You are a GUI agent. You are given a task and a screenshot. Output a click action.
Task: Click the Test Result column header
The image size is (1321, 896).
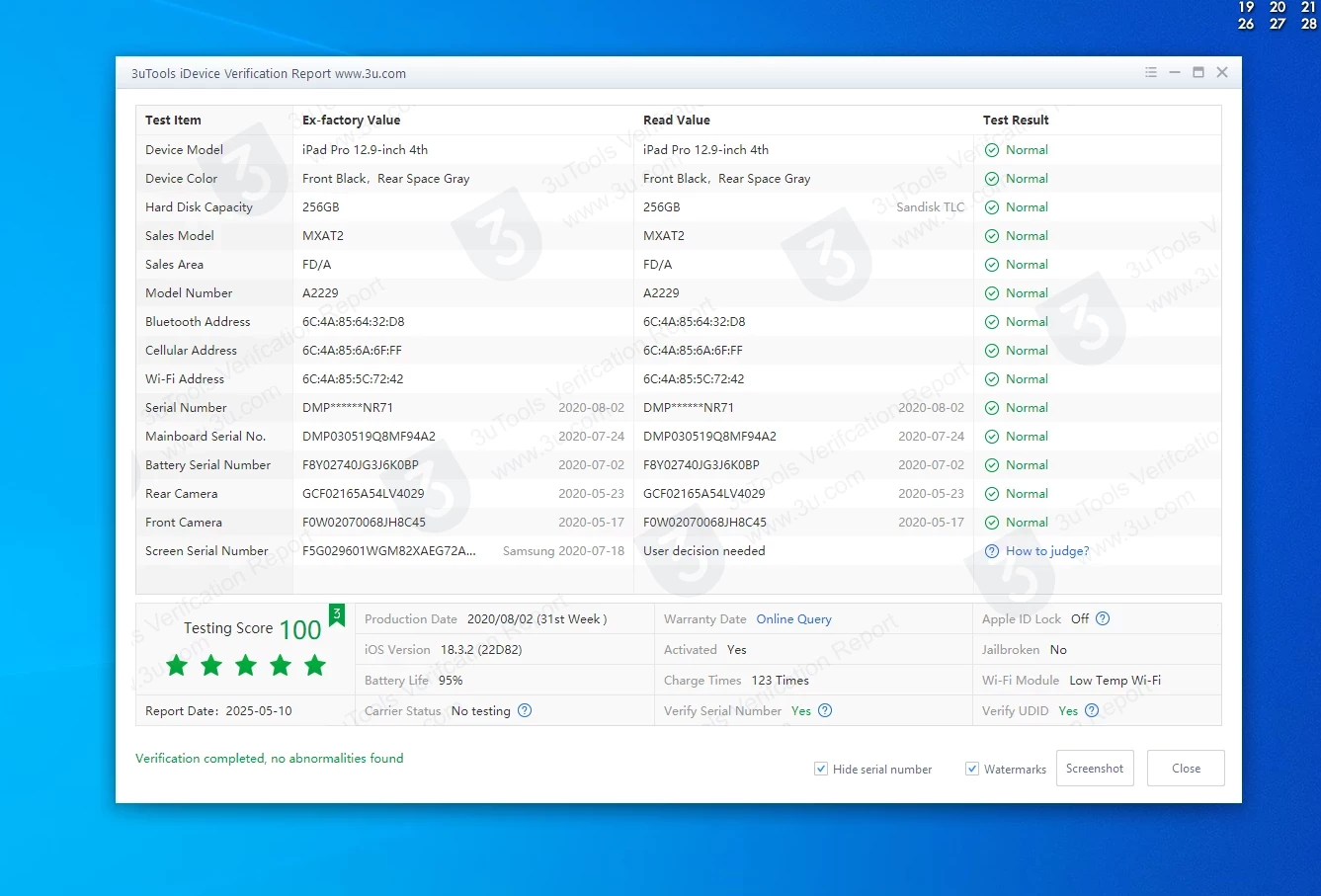1015,121
